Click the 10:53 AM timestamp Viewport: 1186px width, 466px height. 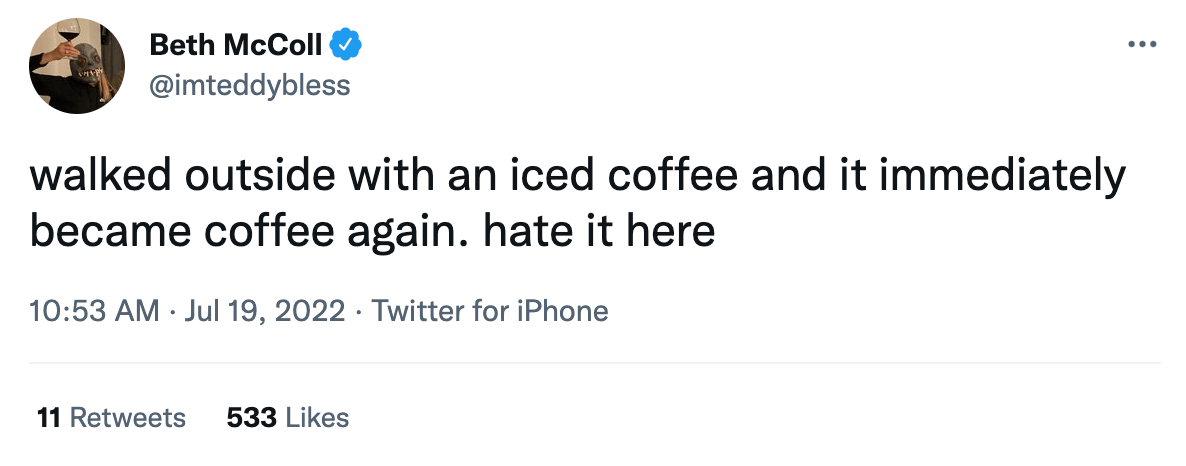click(94, 311)
